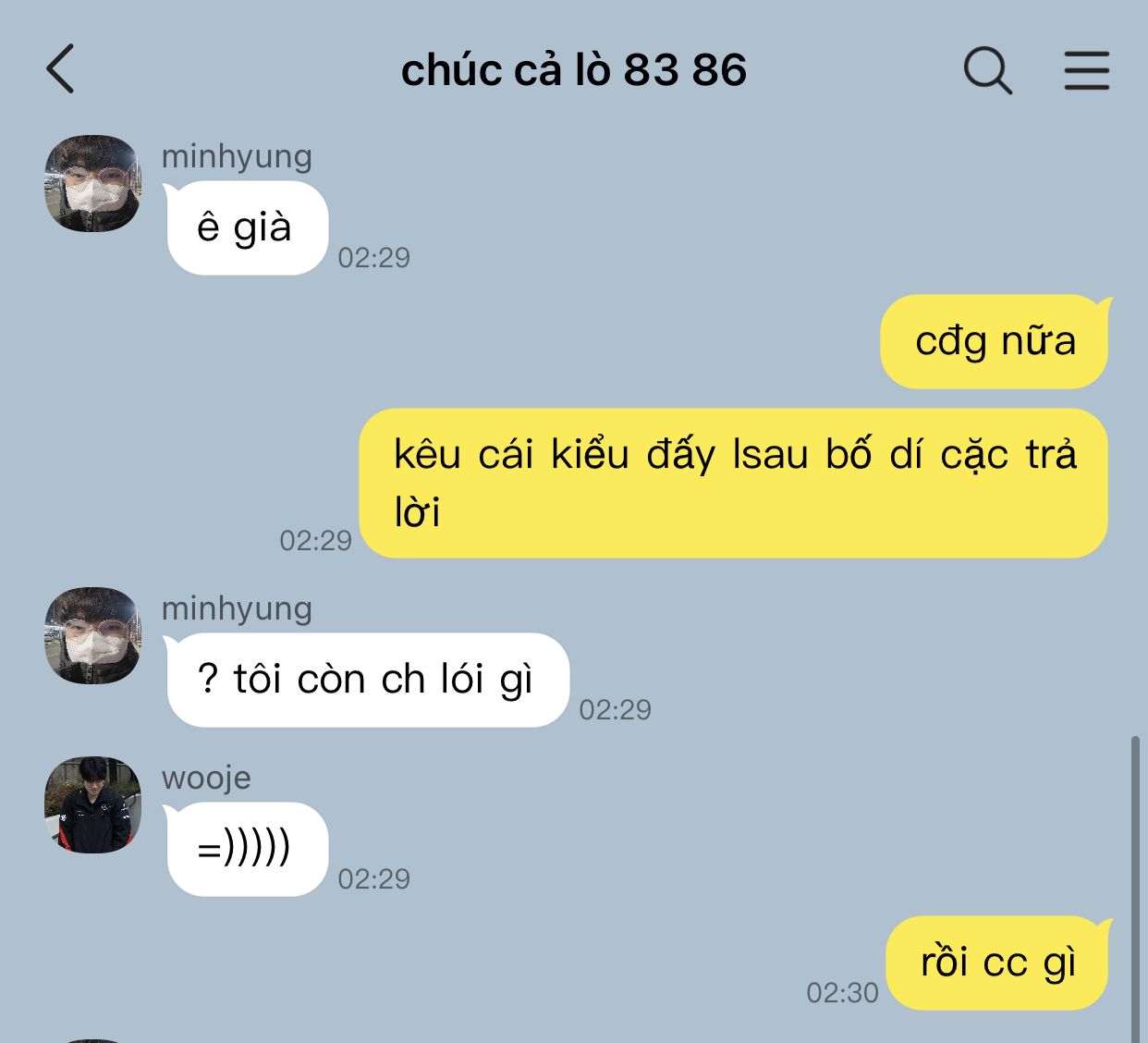Tap the '? tôi còn ch lói gì' bubble

367,680
